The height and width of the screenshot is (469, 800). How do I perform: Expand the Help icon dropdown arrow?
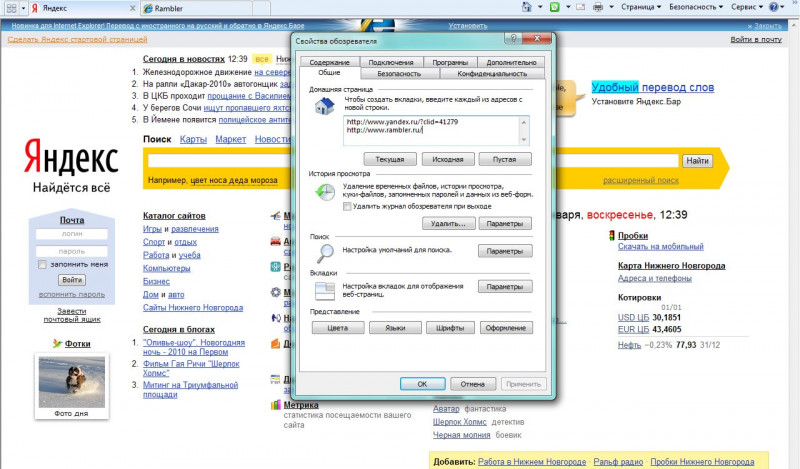click(782, 7)
